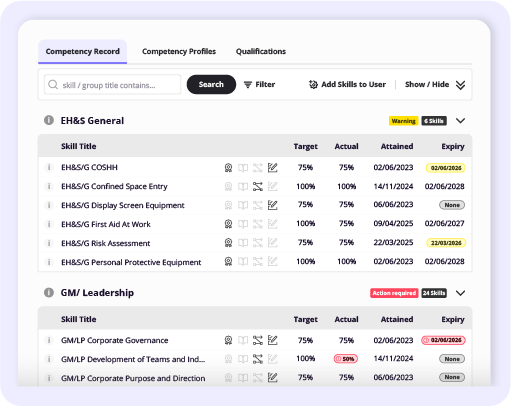Open the Competency Profiles tab

179,51
